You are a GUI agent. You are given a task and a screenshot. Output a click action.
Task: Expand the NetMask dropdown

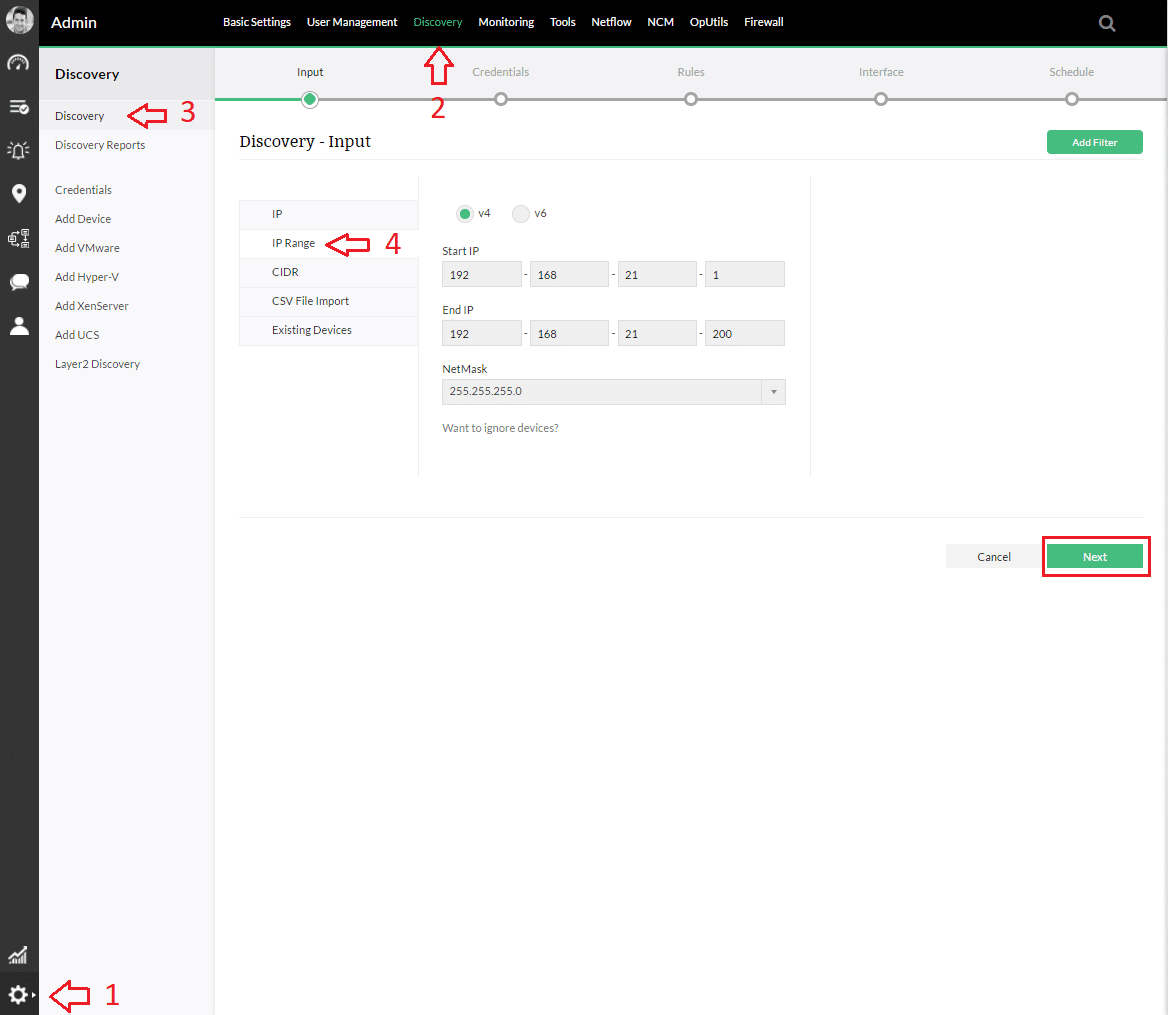(773, 392)
